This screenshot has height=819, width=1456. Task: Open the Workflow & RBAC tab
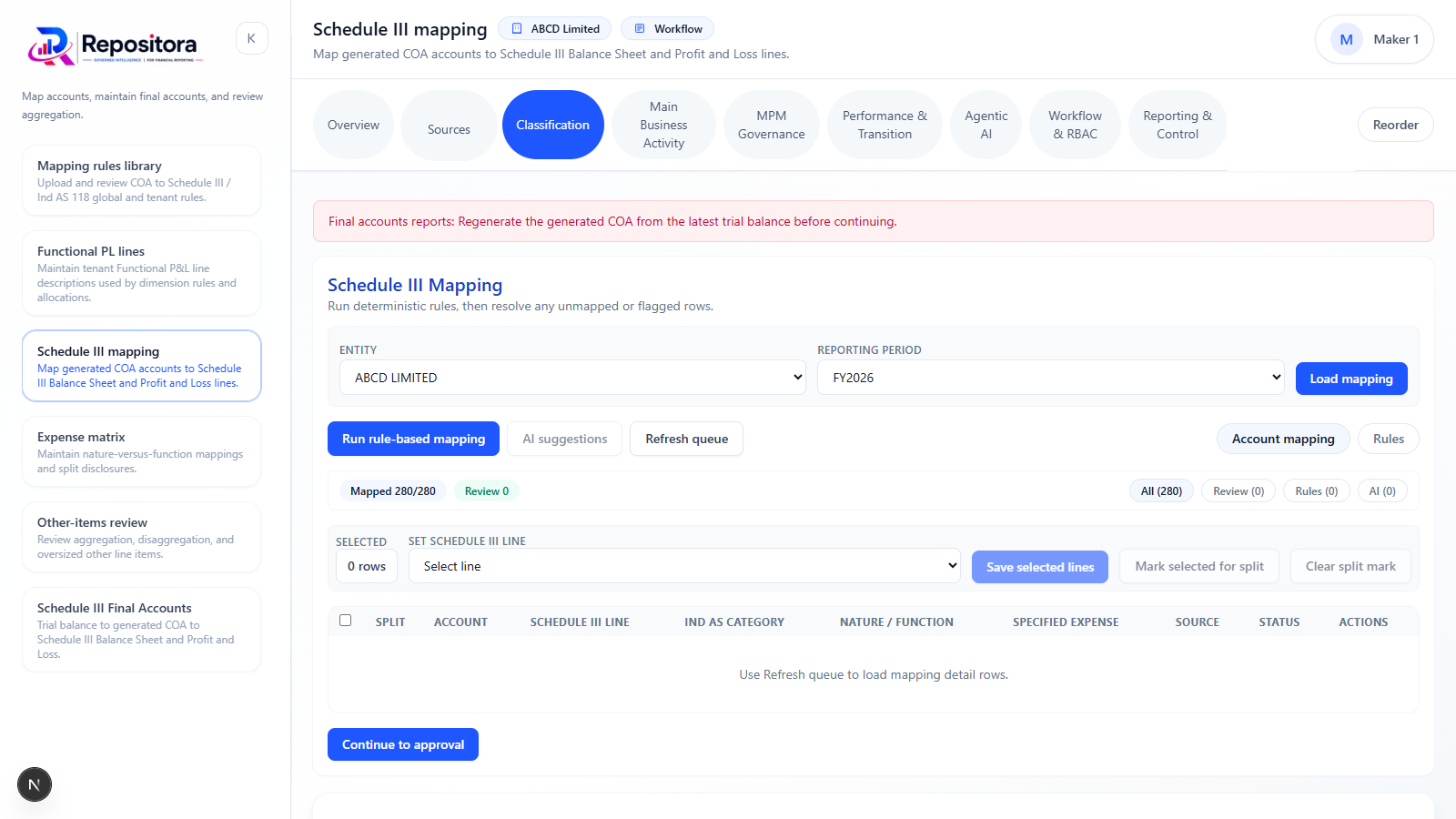1075,125
